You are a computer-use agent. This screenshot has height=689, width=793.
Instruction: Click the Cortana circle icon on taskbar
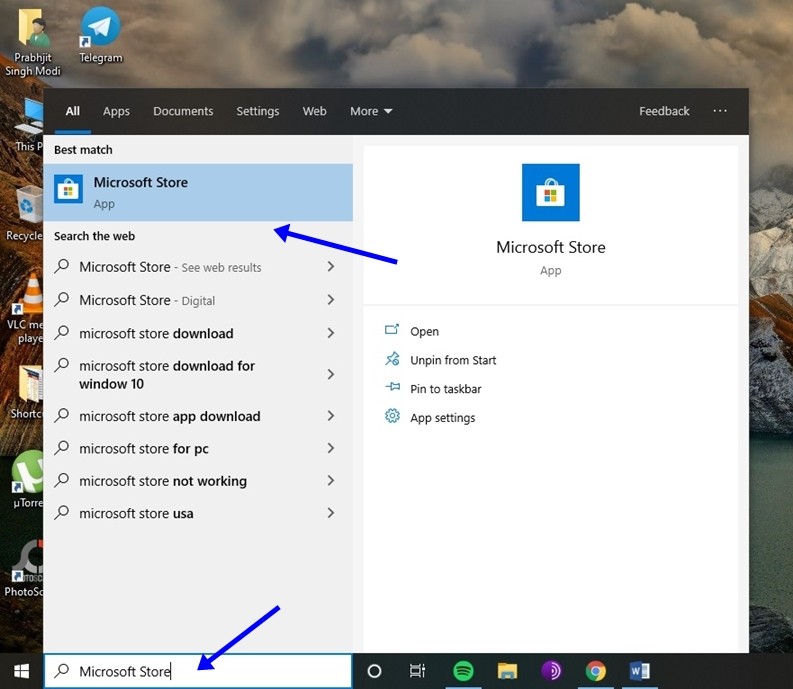(x=374, y=671)
